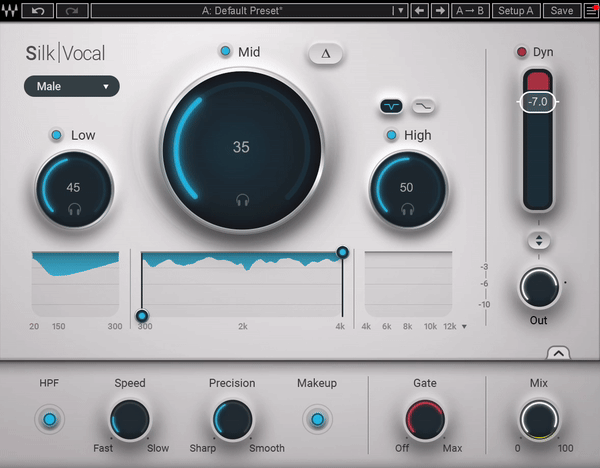
Task: Open the high band frequency range dropdown
Action: click(x=464, y=326)
